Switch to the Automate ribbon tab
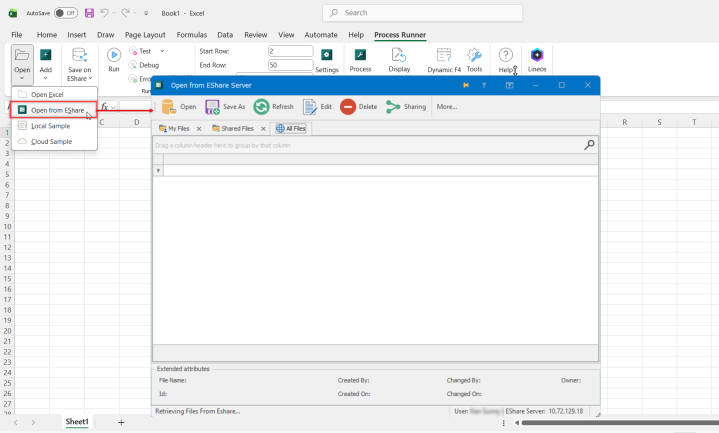Viewport: 719px width, 433px height. tap(321, 35)
